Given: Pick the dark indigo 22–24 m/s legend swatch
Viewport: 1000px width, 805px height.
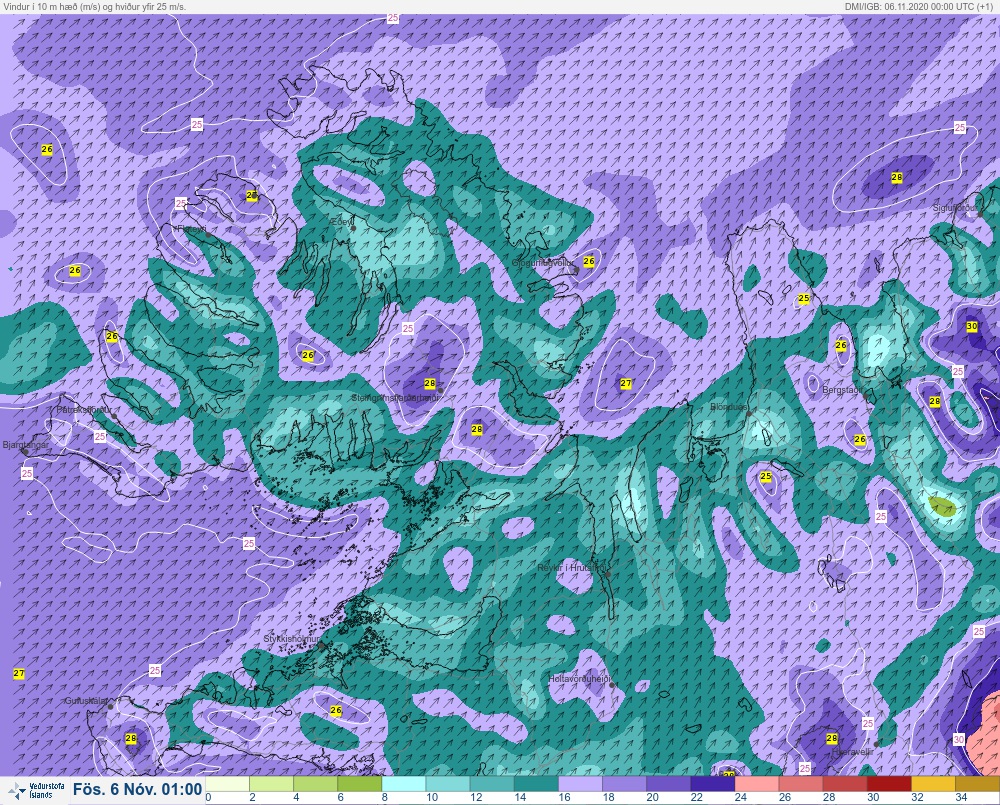Looking at the screenshot, I should (713, 783).
